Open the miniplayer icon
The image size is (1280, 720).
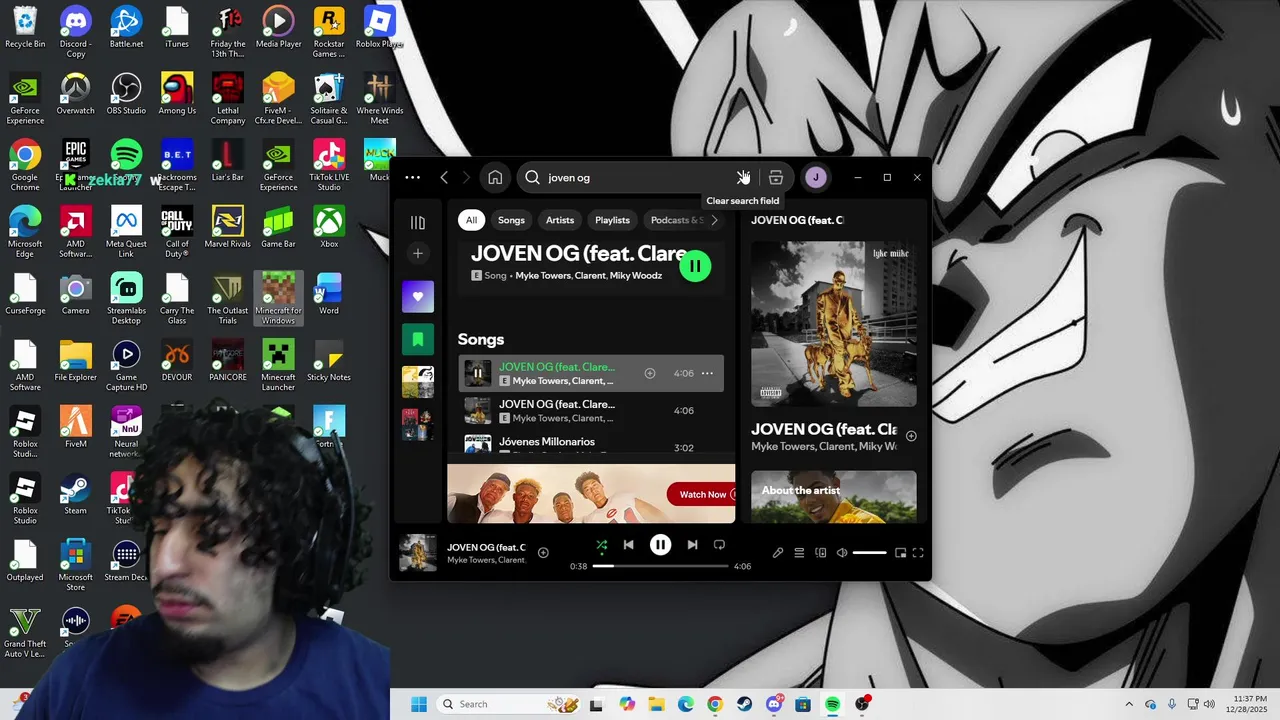900,553
